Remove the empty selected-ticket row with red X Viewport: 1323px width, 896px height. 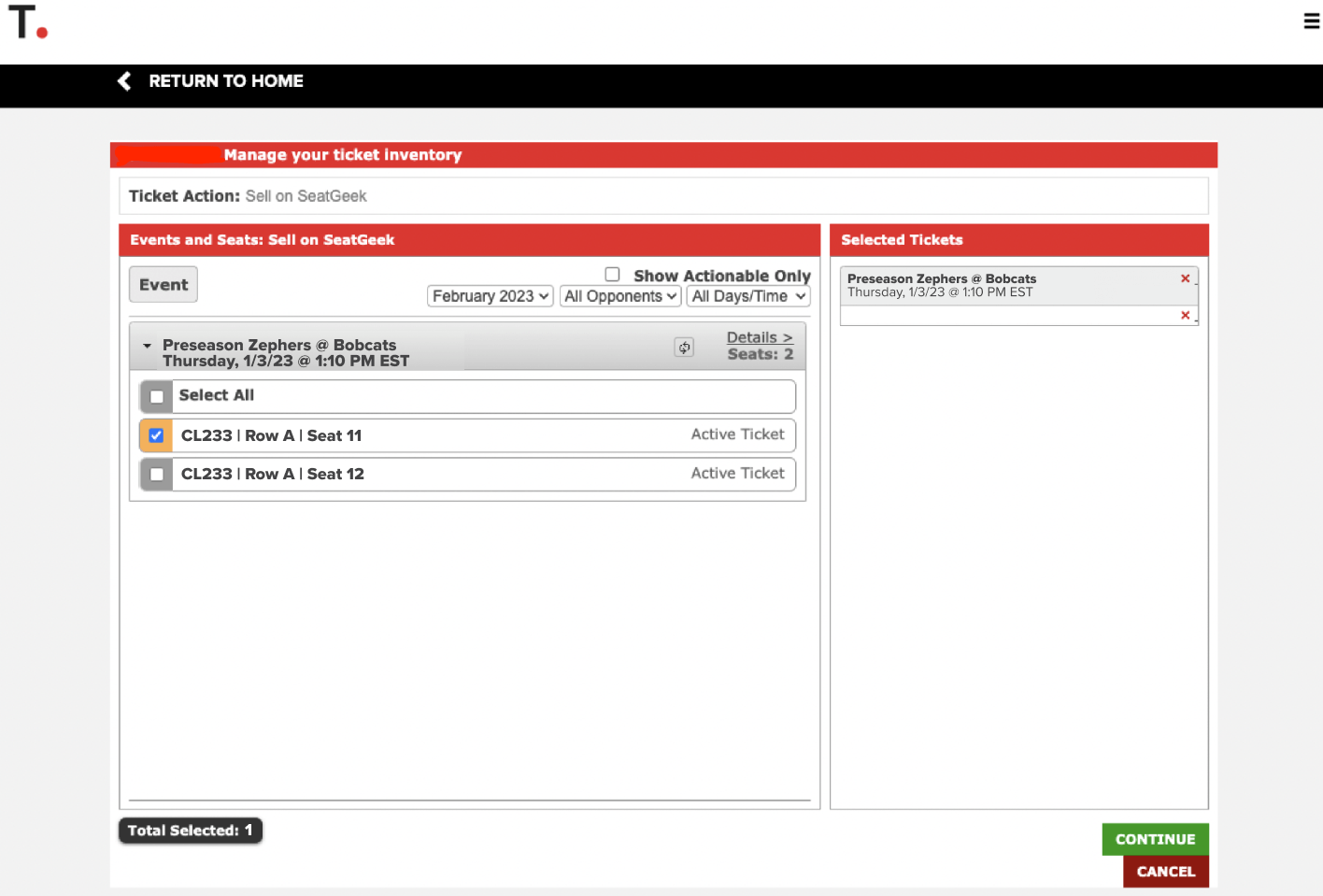tap(1185, 315)
